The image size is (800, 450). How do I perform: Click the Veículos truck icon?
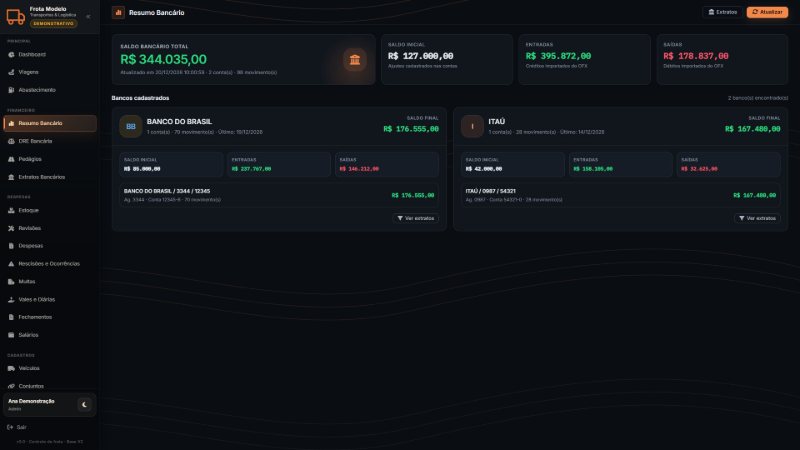[x=11, y=368]
